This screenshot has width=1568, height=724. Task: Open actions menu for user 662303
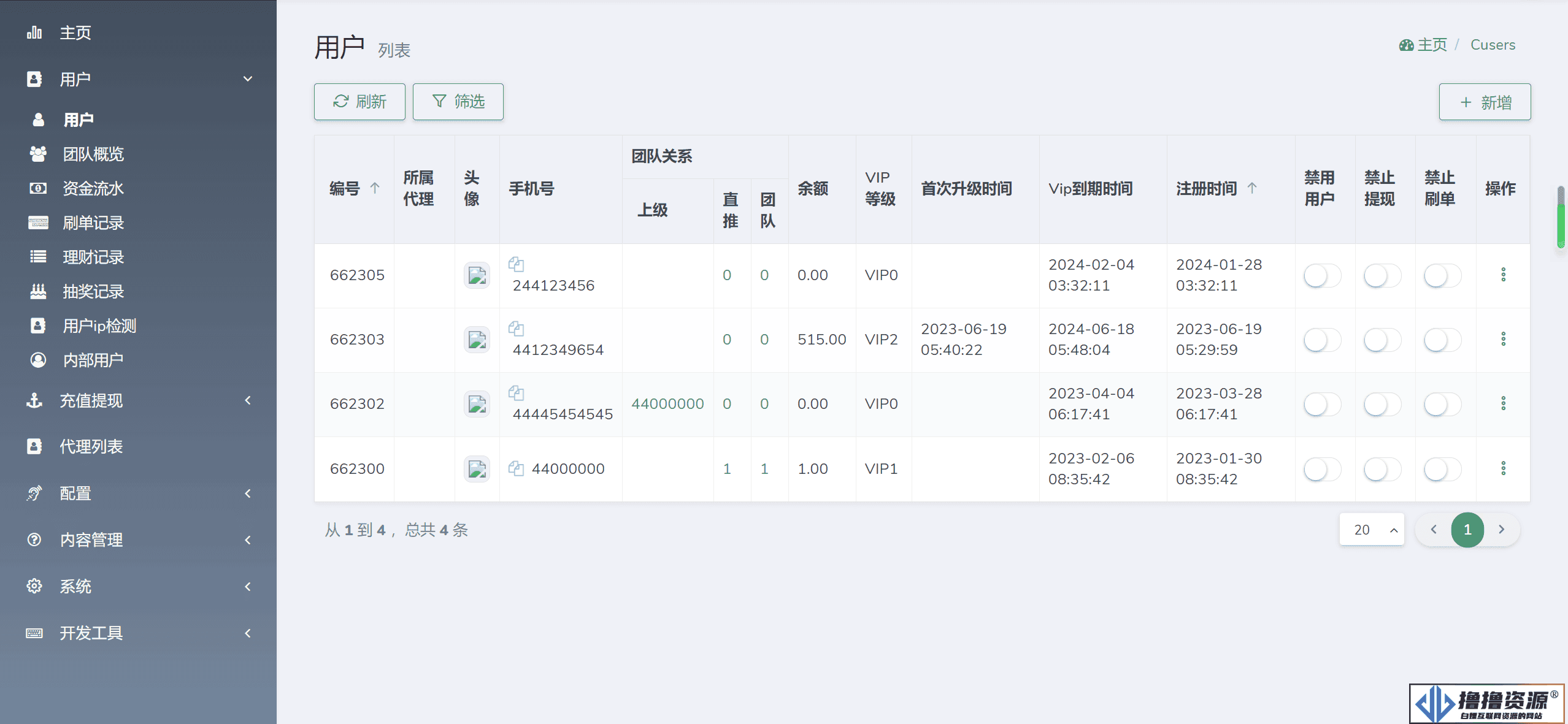click(1503, 339)
